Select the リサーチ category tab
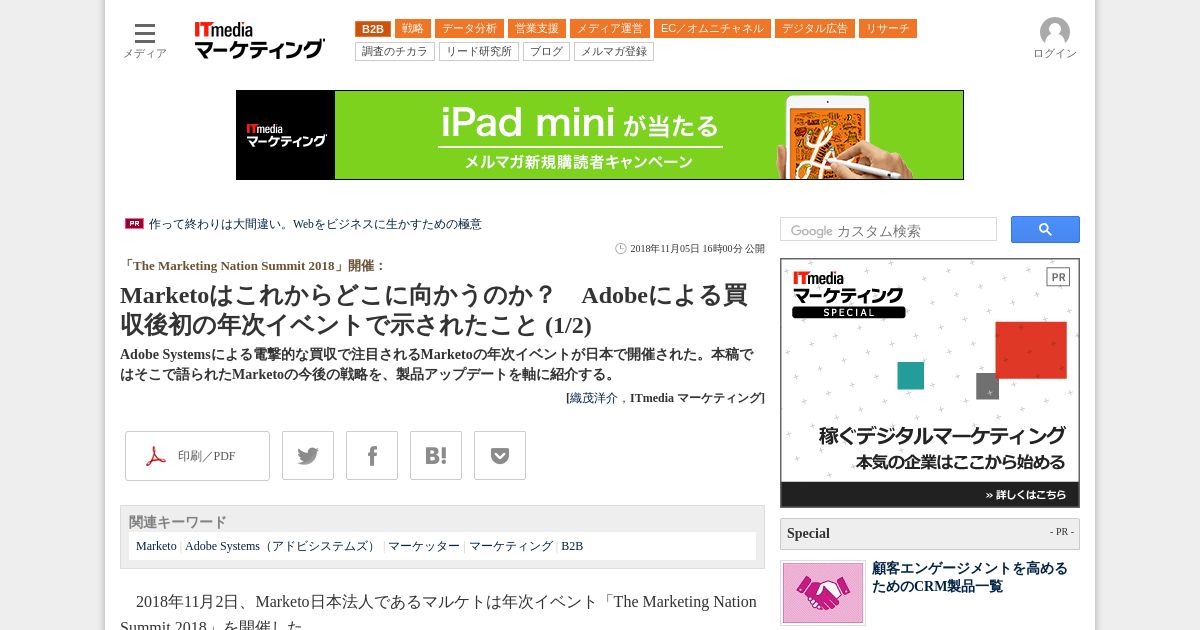Image resolution: width=1200 pixels, height=630 pixels. point(888,29)
